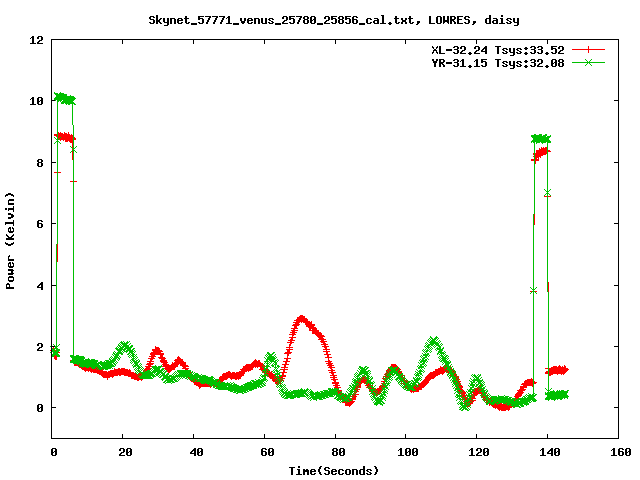Click the plot title Skynet_57771_venus_25780_25856_cal.txt, LOWRES, daisy
The image size is (640, 480).
pyautogui.click(x=333, y=20)
